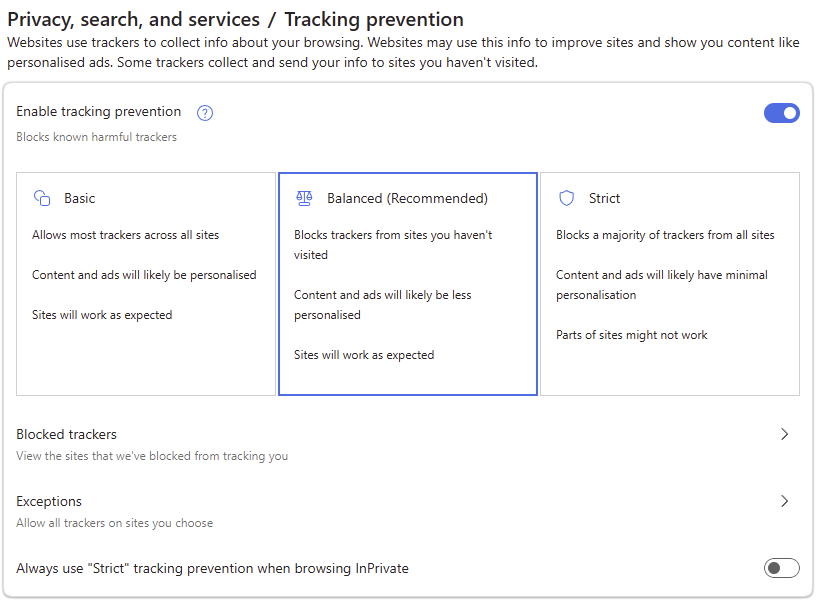Click "Allows most trackers across all sites" text
Image resolution: width=818 pixels, height=605 pixels.
click(x=125, y=235)
